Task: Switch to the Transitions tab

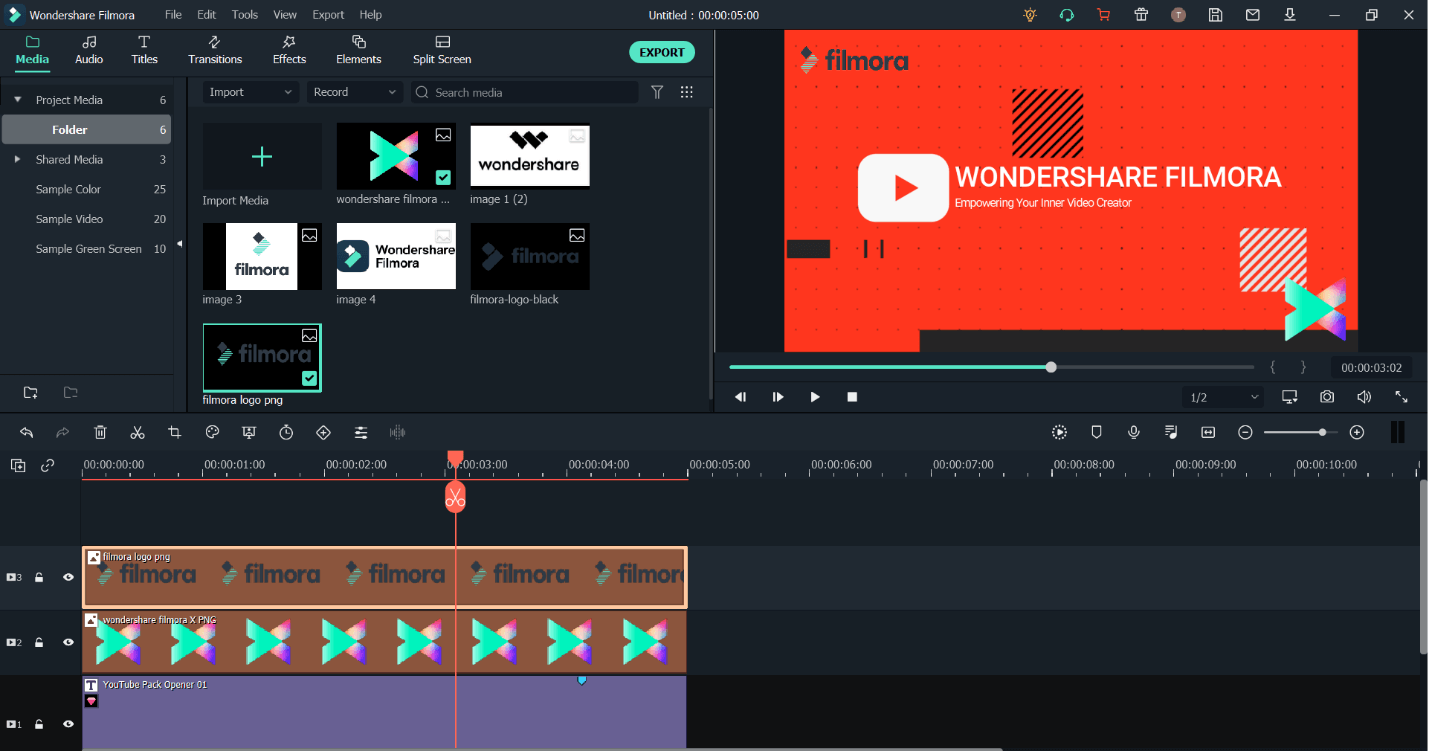Action: pyautogui.click(x=215, y=50)
